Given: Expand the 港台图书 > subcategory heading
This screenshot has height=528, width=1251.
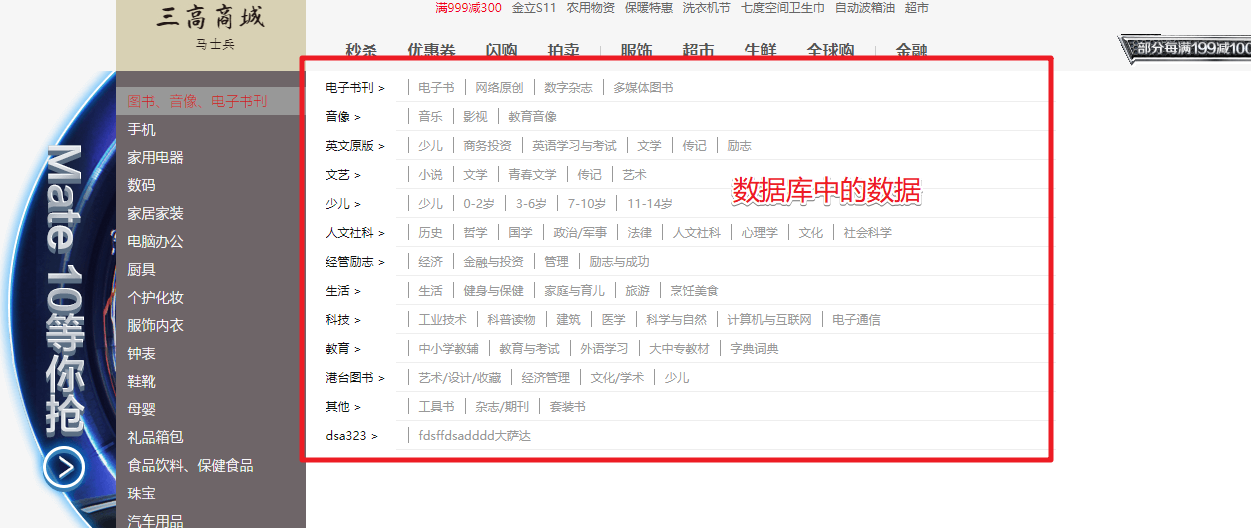Looking at the screenshot, I should coord(355,378).
